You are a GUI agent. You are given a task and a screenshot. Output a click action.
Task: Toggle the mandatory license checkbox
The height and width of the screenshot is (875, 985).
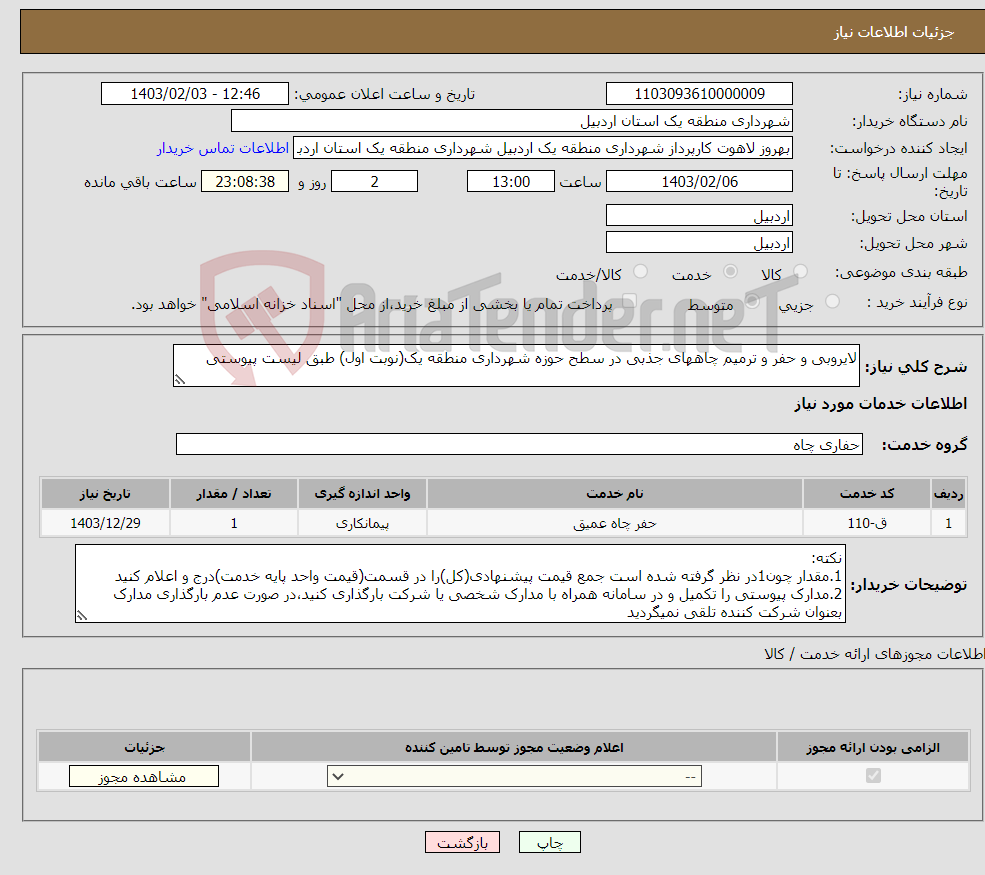tap(873, 776)
